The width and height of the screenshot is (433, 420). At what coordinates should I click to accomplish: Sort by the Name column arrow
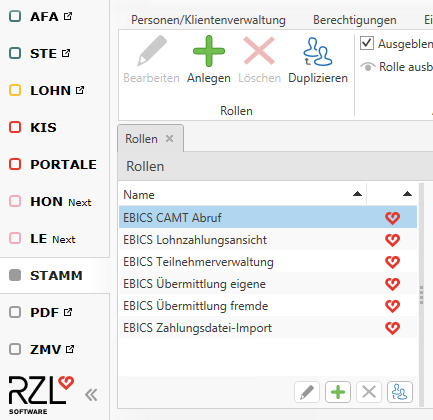pos(357,194)
